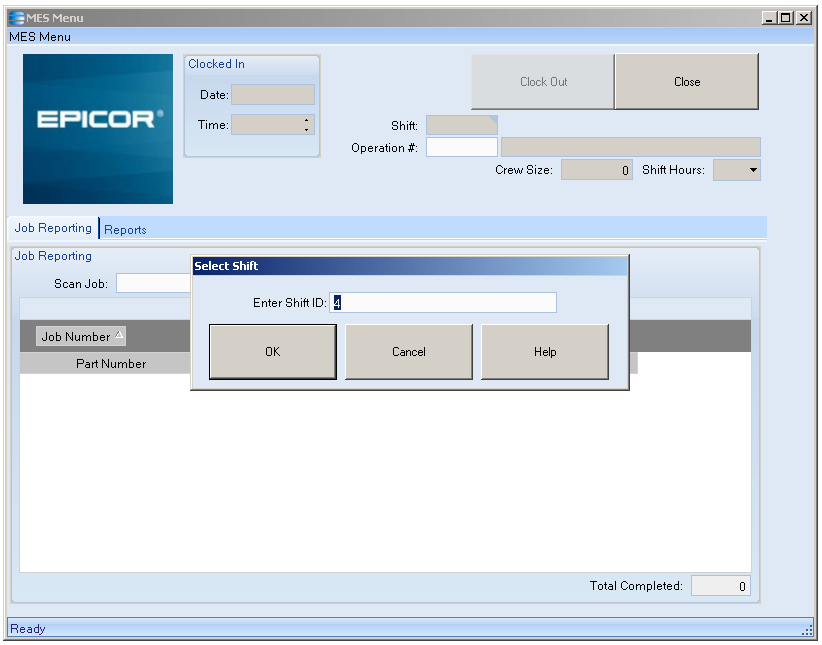Click the Time field in Clocked In

pyautogui.click(x=273, y=125)
